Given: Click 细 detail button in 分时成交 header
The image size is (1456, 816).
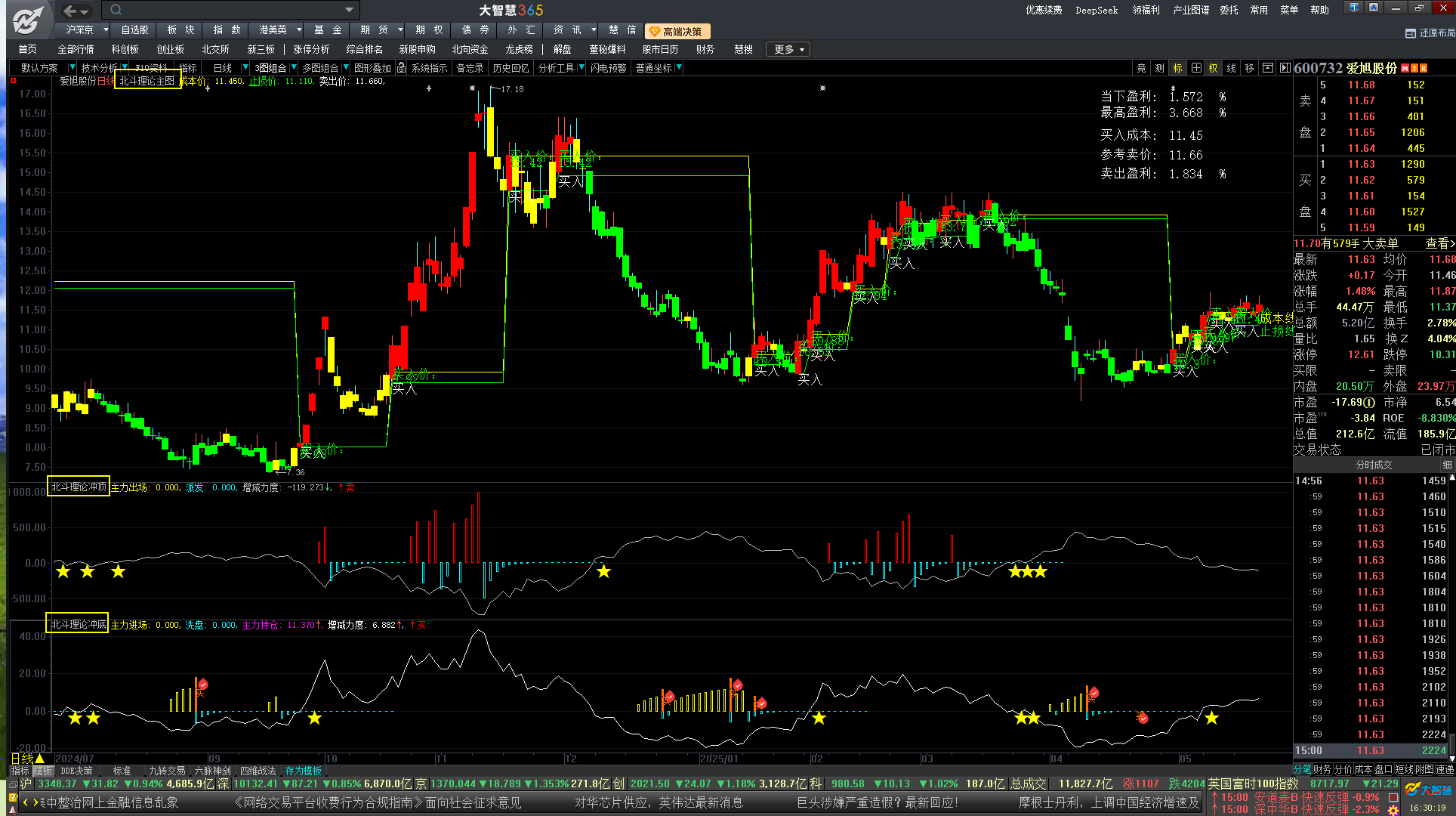Looking at the screenshot, I should [1447, 465].
